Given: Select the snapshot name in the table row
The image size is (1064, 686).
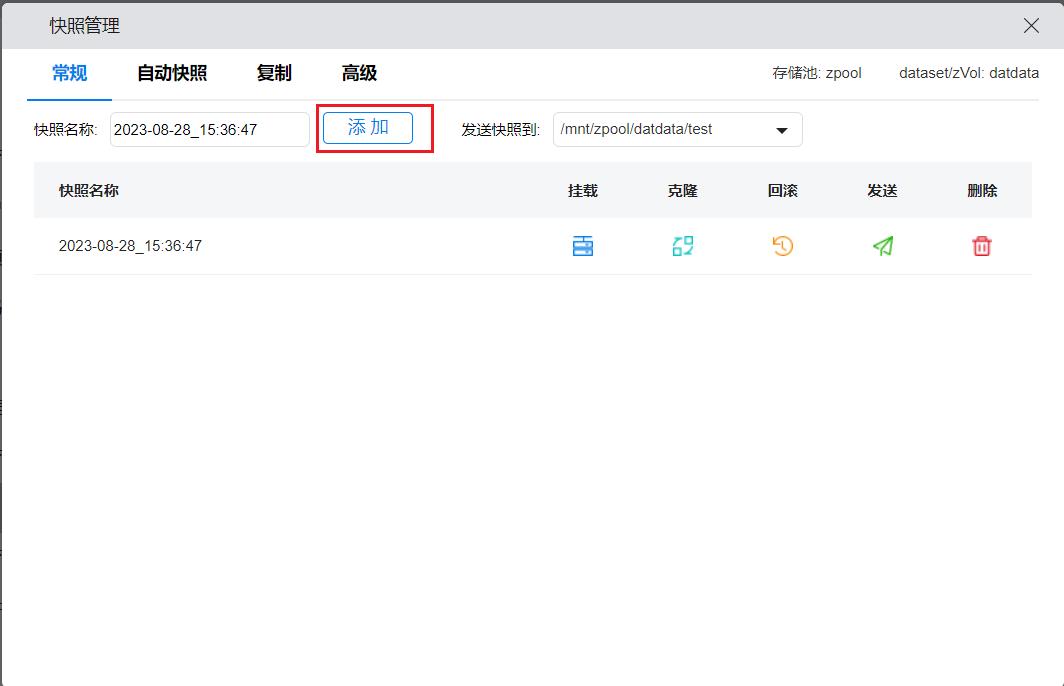Looking at the screenshot, I should (x=130, y=246).
